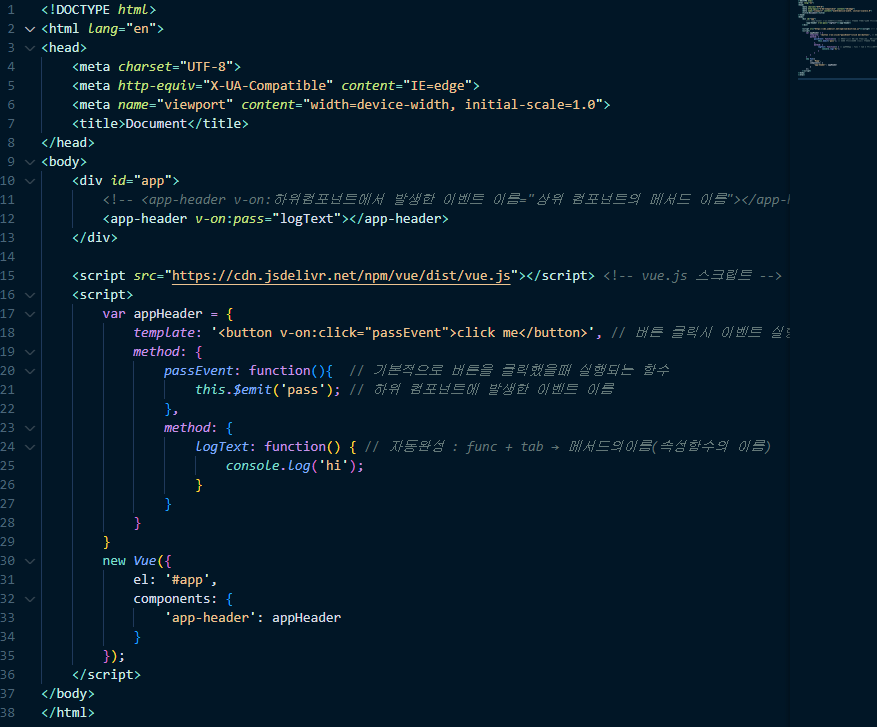Click the console.log statement
Screen dimensions: 877x727
(295, 466)
